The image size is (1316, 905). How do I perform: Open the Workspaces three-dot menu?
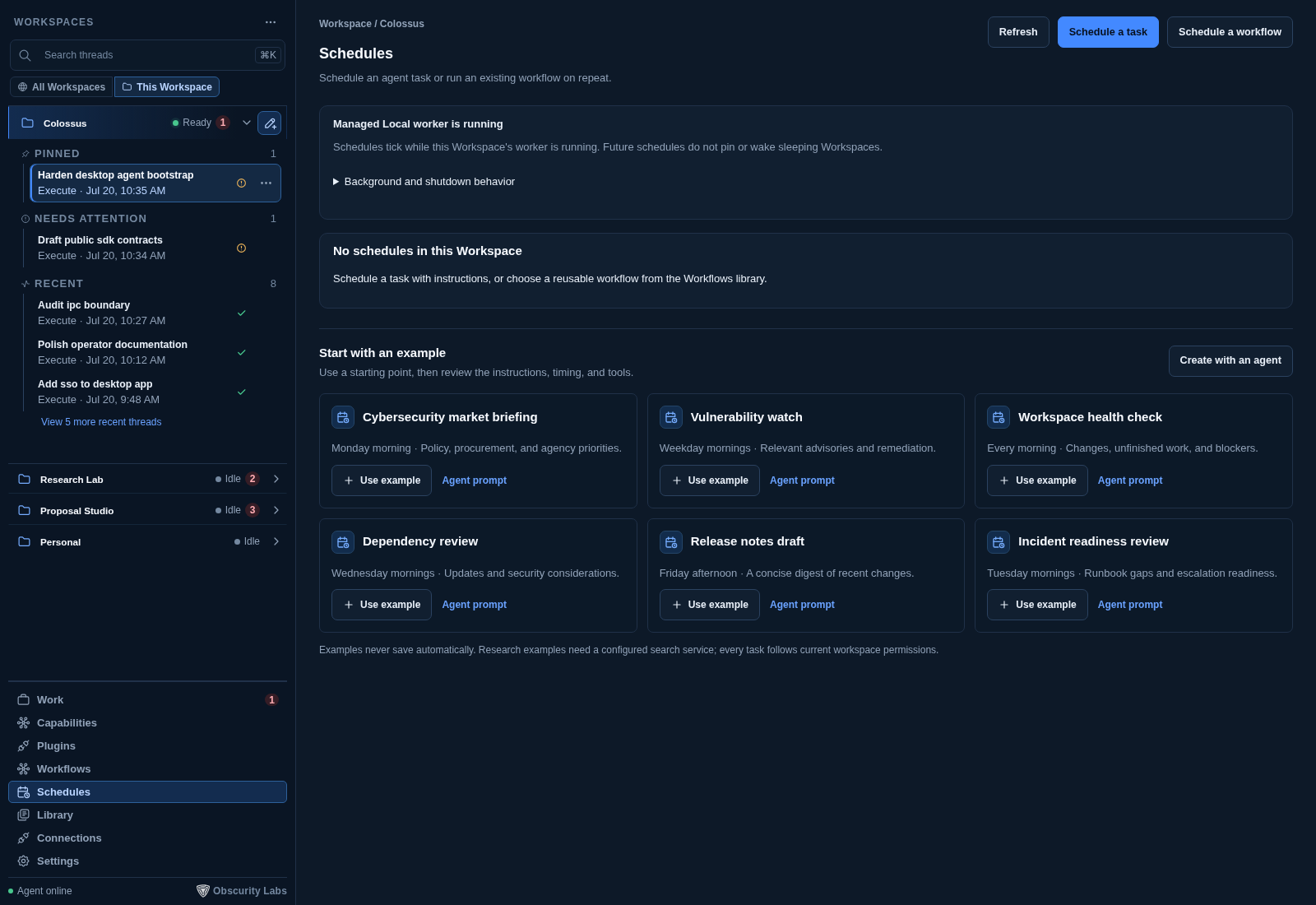(271, 22)
